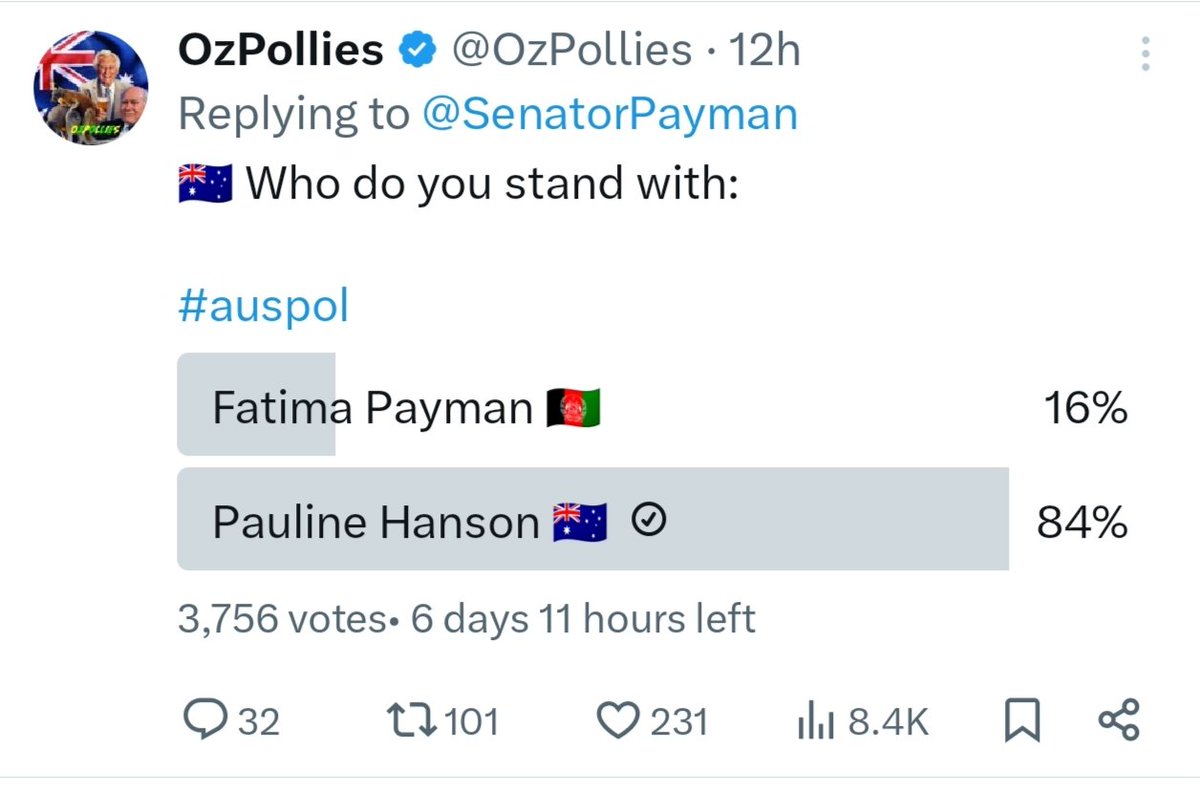Open the OzPollies profile picture
Image resolution: width=1200 pixels, height=791 pixels.
(x=91, y=86)
